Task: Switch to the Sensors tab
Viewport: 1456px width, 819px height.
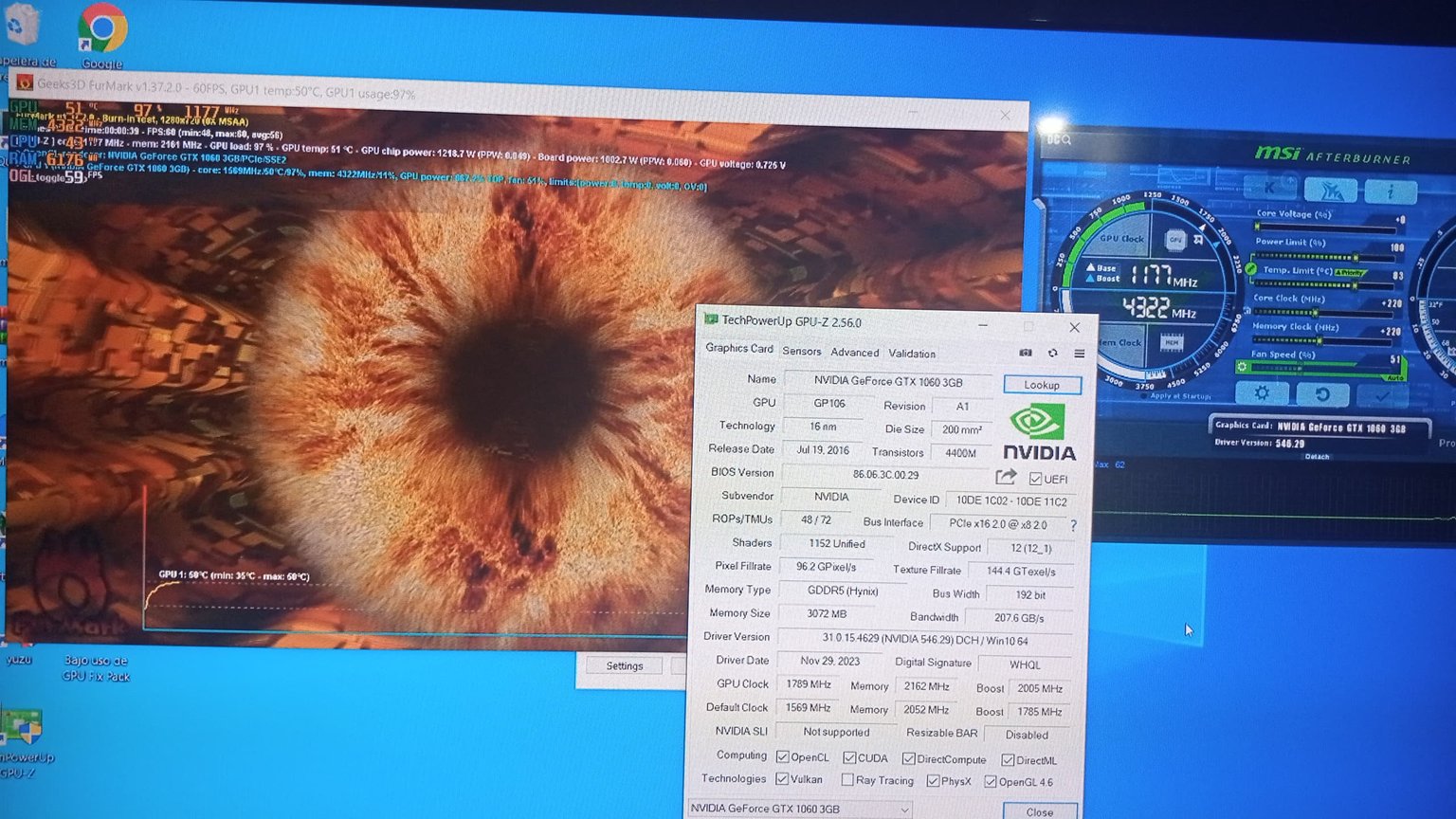Action: [802, 351]
